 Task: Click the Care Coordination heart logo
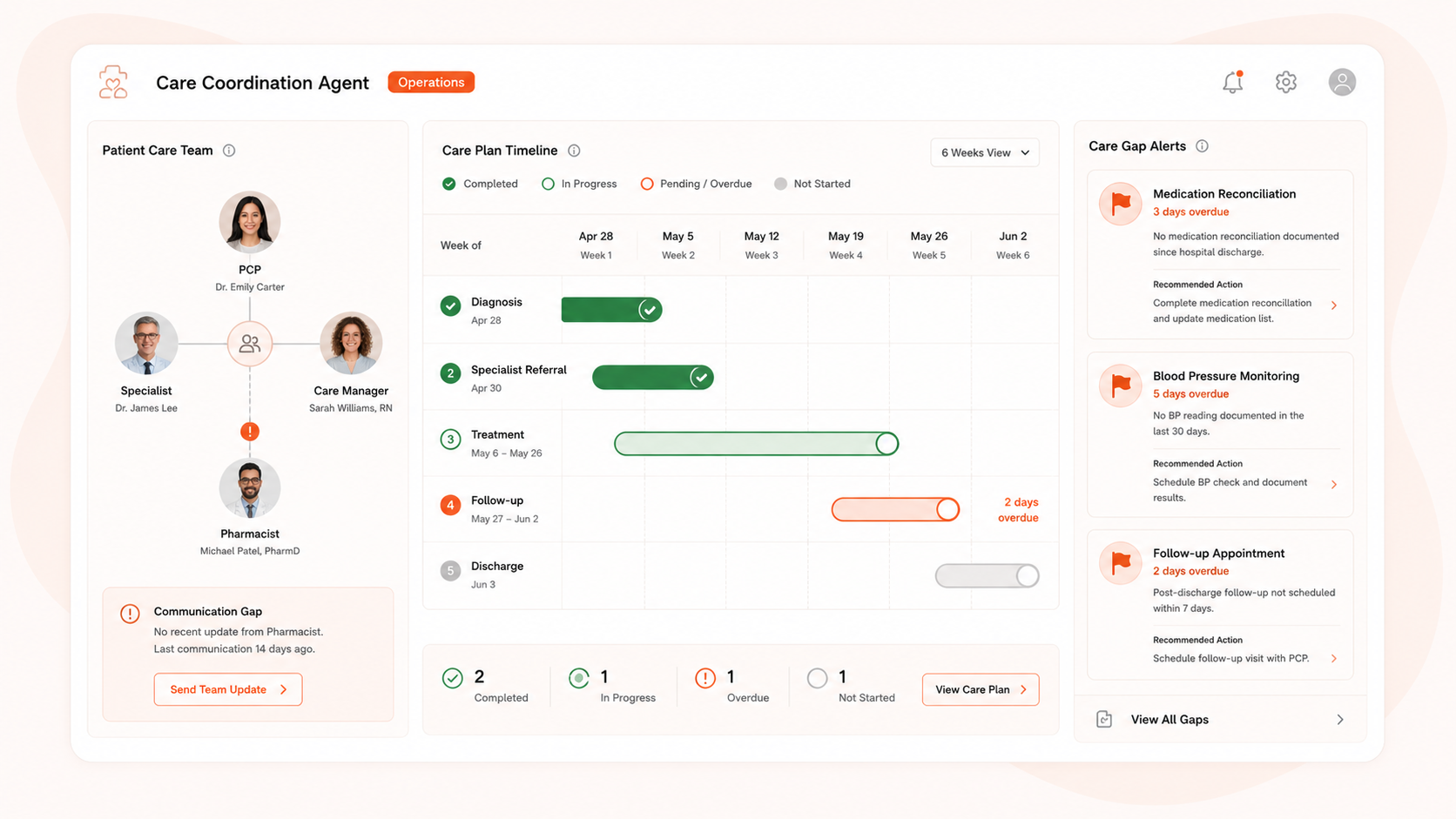tap(113, 82)
